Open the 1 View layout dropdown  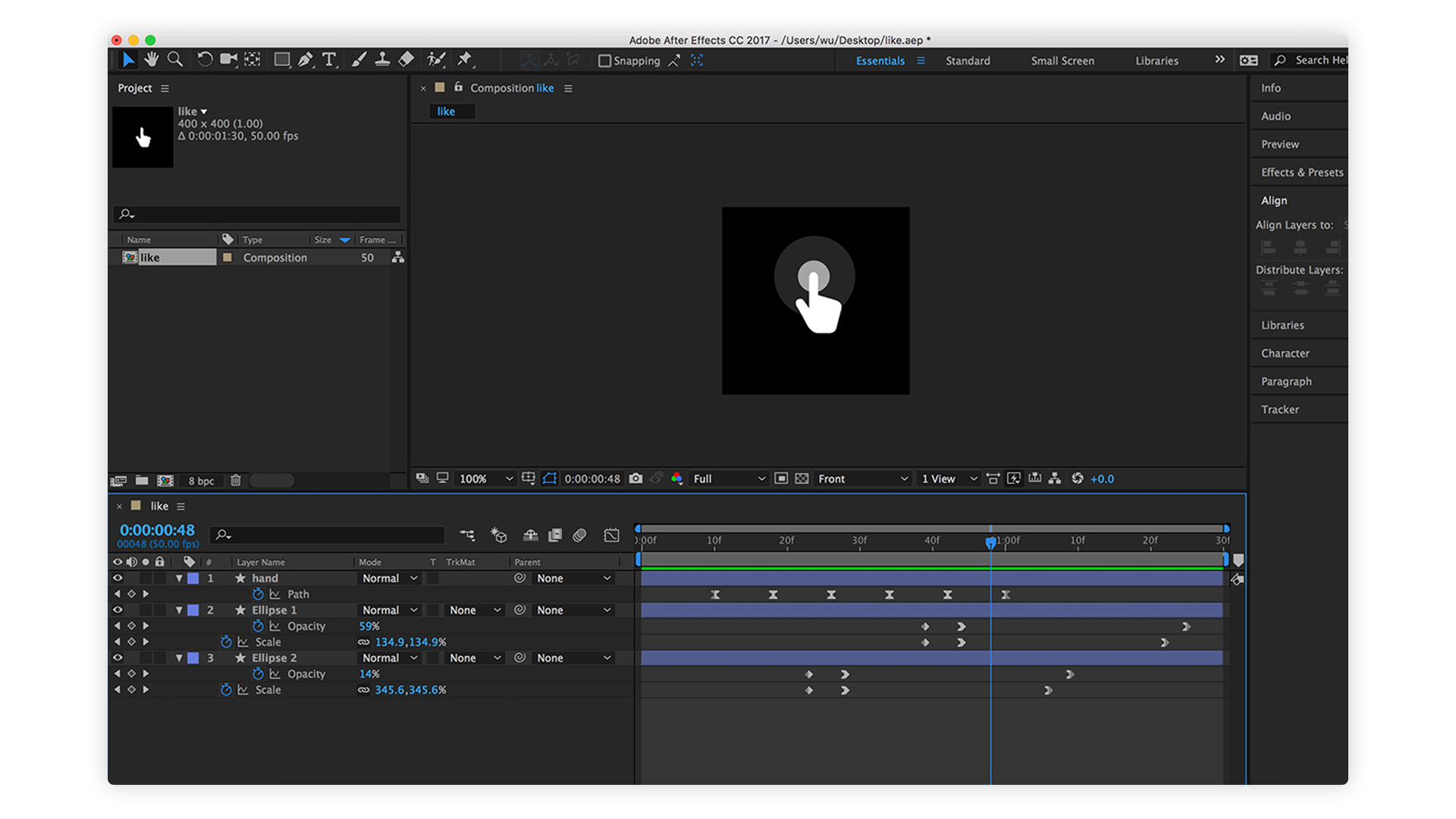949,479
